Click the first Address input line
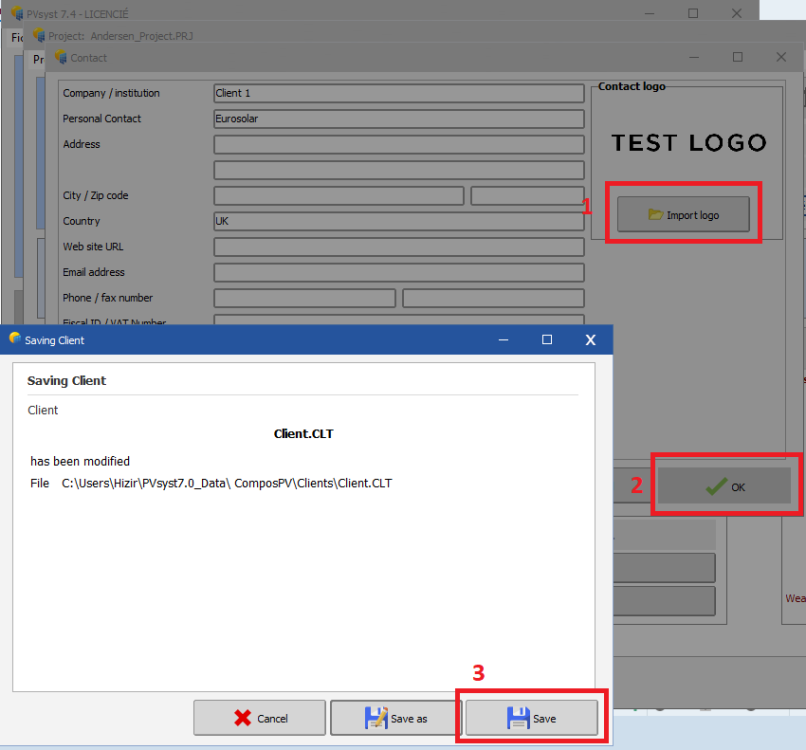This screenshot has height=750, width=806. (x=398, y=145)
